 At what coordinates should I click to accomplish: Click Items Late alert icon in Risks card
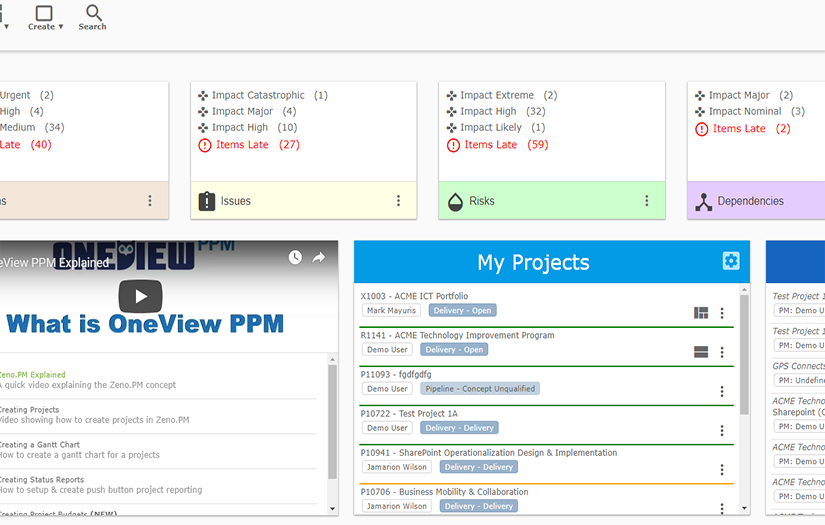(x=453, y=145)
